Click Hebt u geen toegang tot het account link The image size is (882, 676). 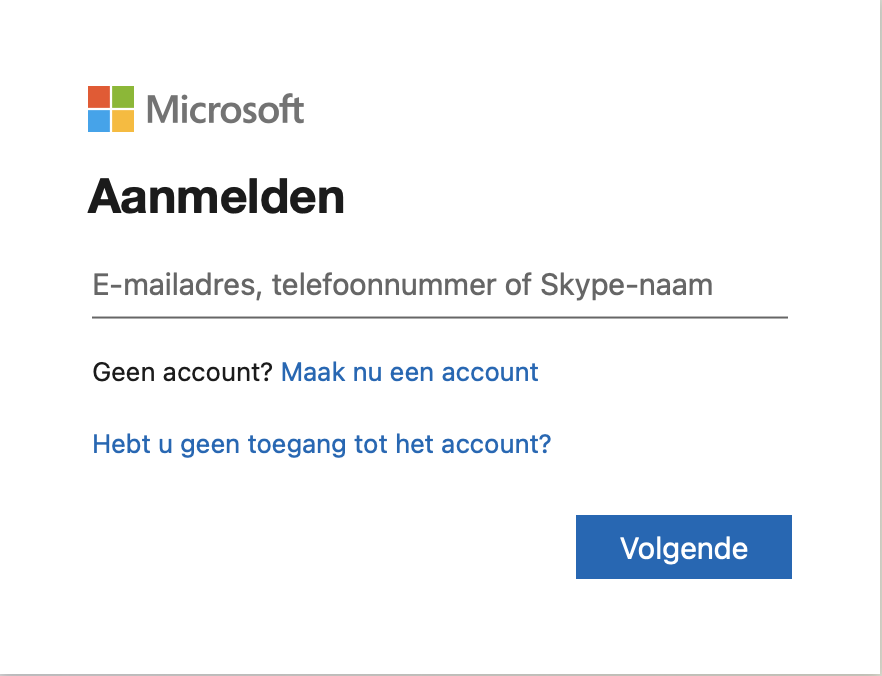[320, 444]
